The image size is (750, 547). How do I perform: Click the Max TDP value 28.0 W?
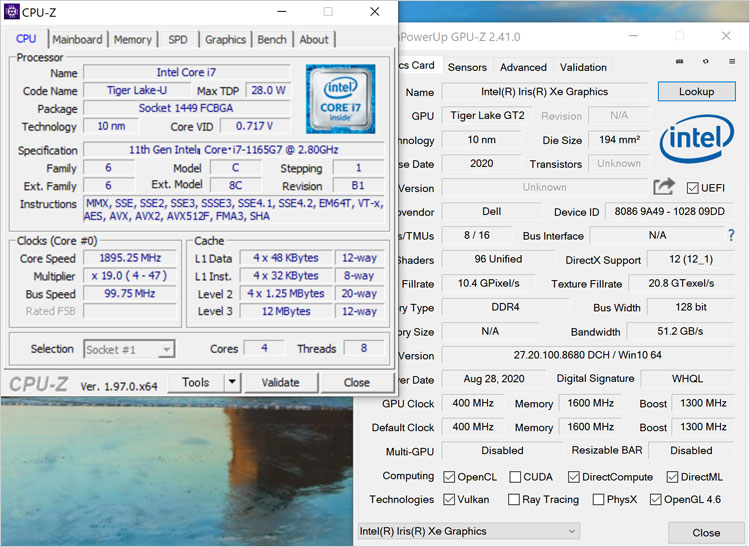click(x=268, y=90)
